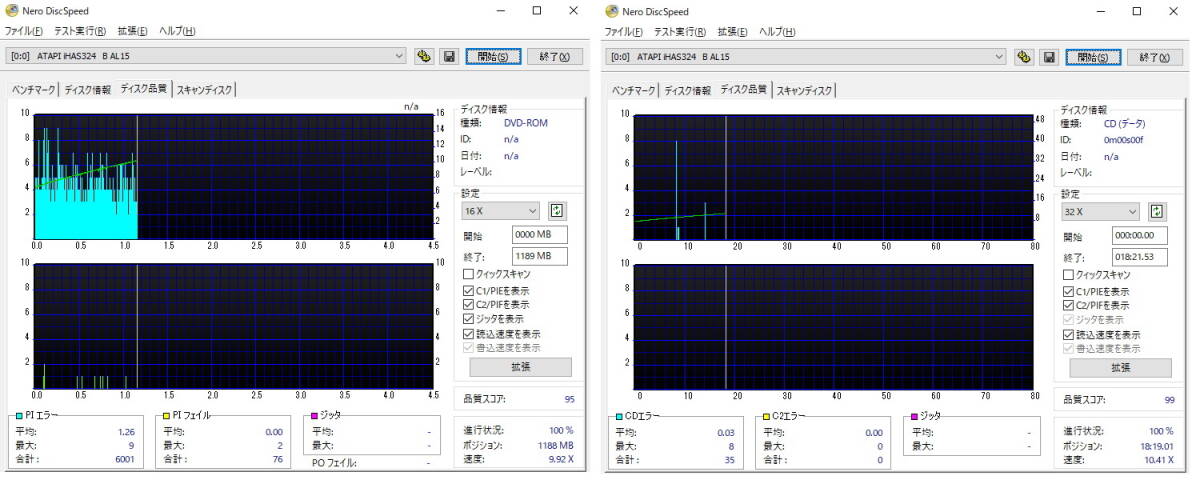Click green refresh speed icon beside 16 X

click(x=557, y=211)
